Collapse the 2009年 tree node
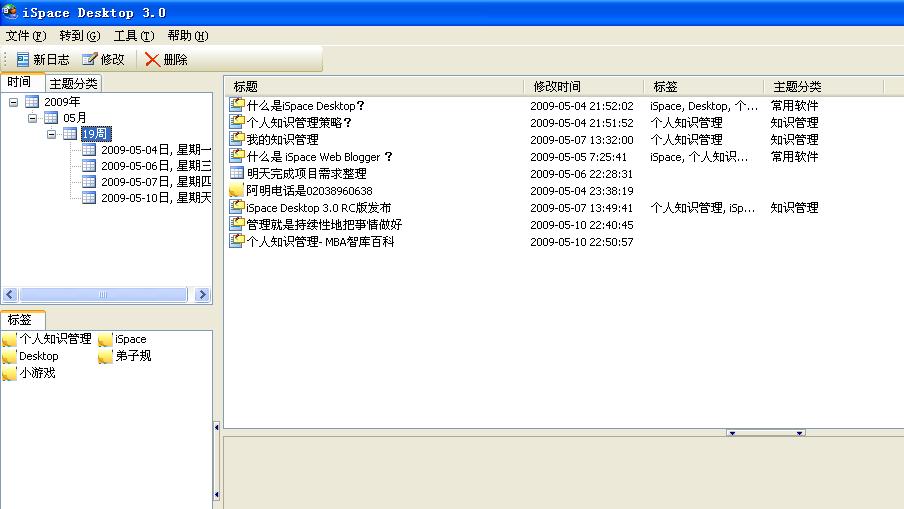This screenshot has width=904, height=509. tap(13, 102)
